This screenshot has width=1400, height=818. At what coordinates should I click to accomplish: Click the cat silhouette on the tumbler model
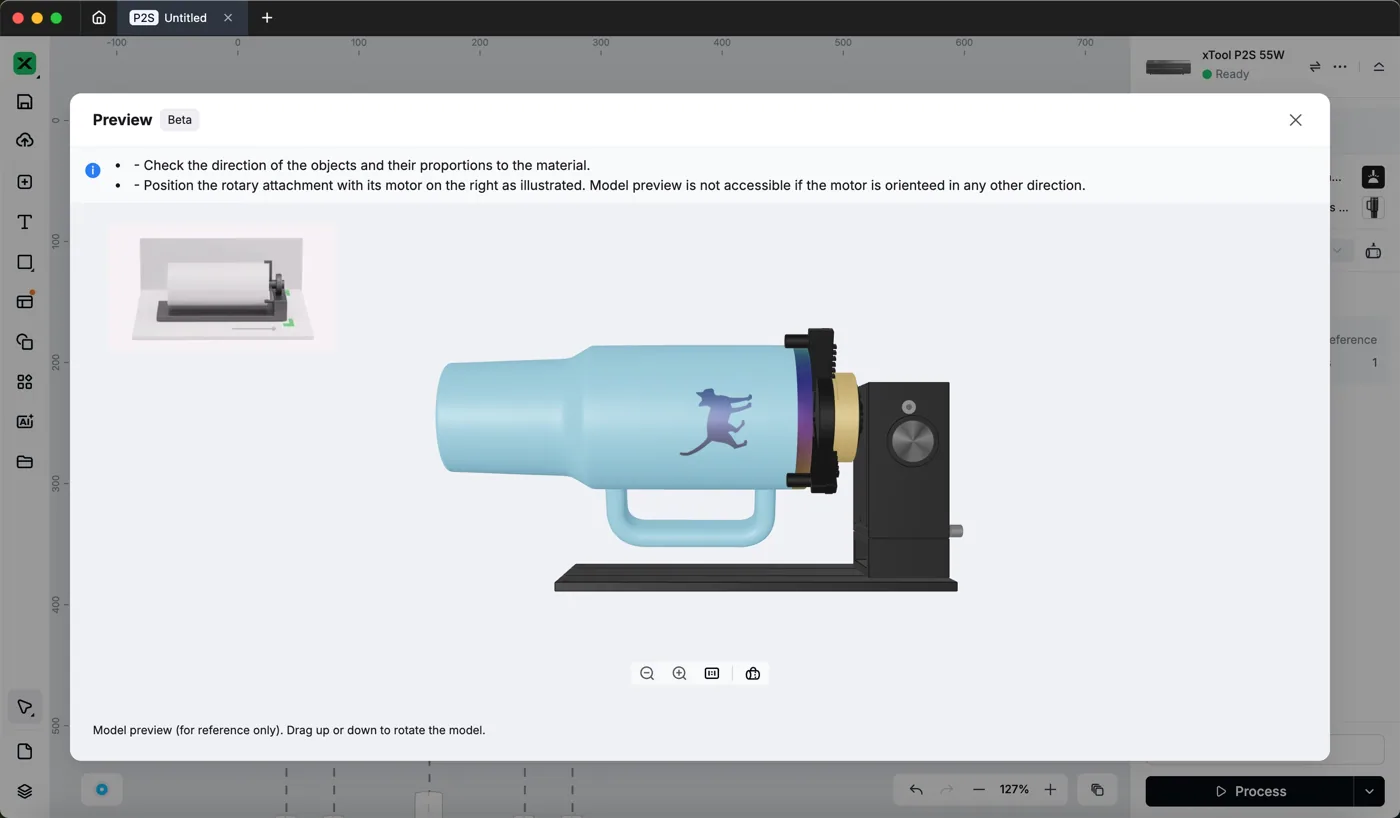[716, 421]
